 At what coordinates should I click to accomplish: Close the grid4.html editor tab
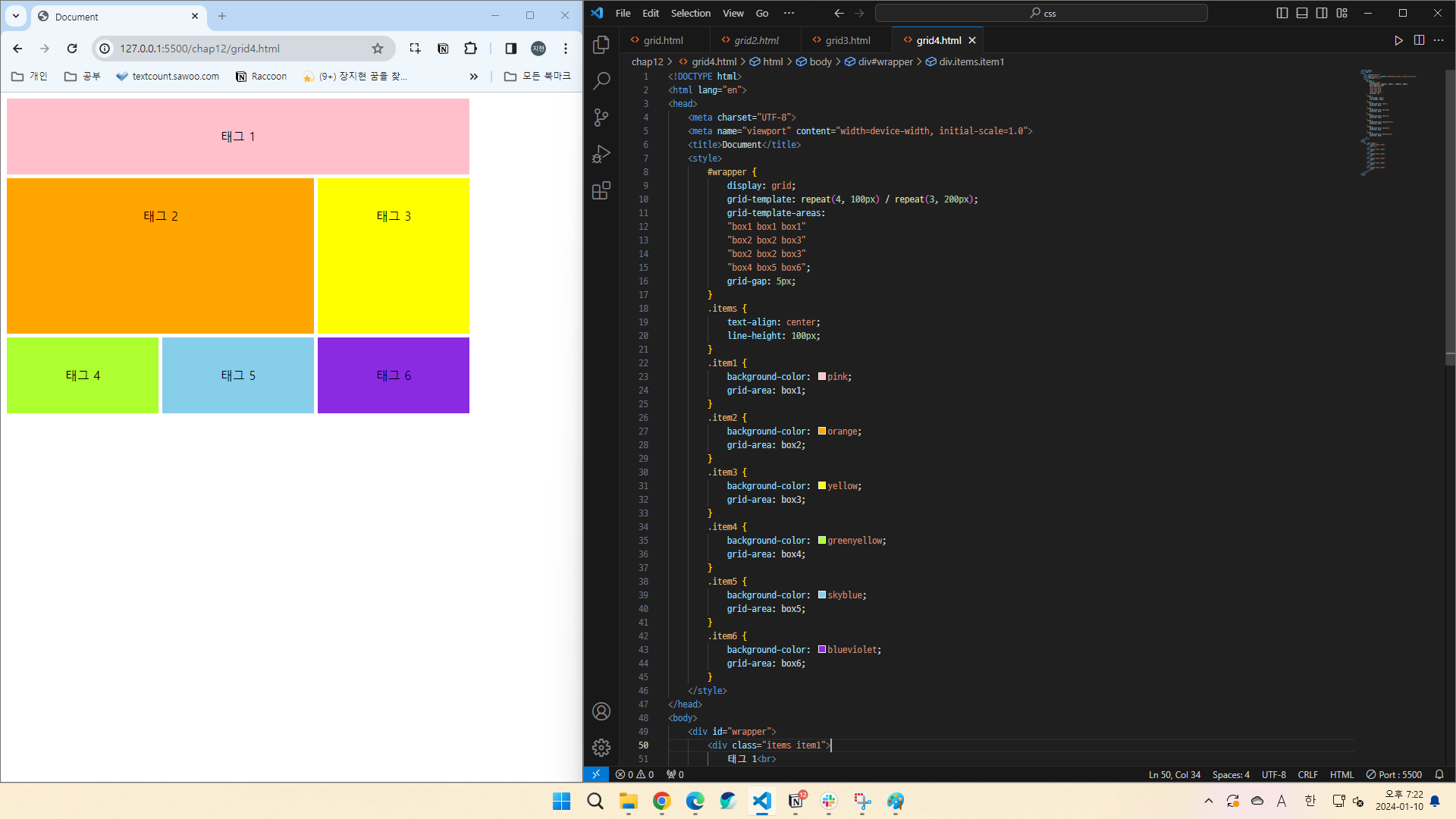pyautogui.click(x=972, y=40)
